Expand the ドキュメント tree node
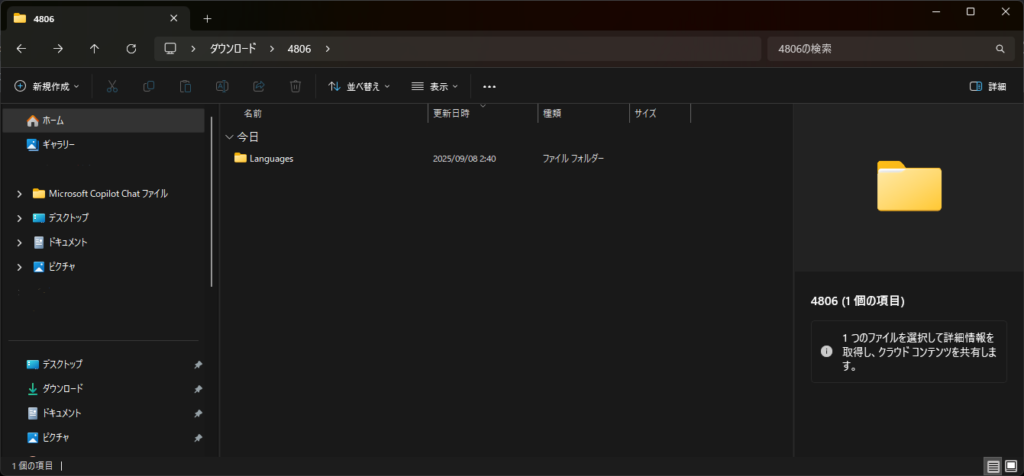This screenshot has height=476, width=1024. (x=19, y=242)
